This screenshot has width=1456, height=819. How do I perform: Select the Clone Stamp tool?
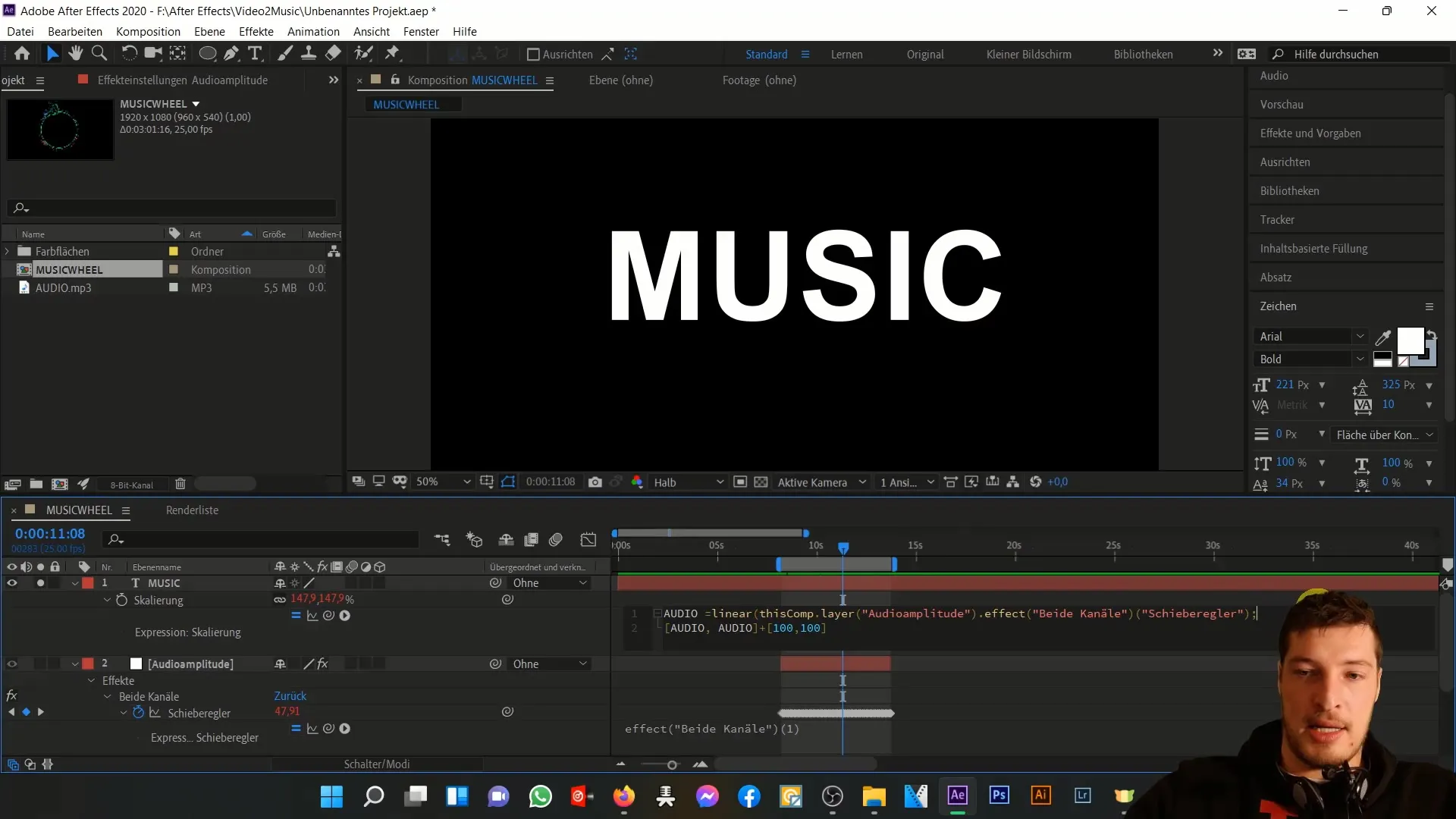tap(309, 54)
